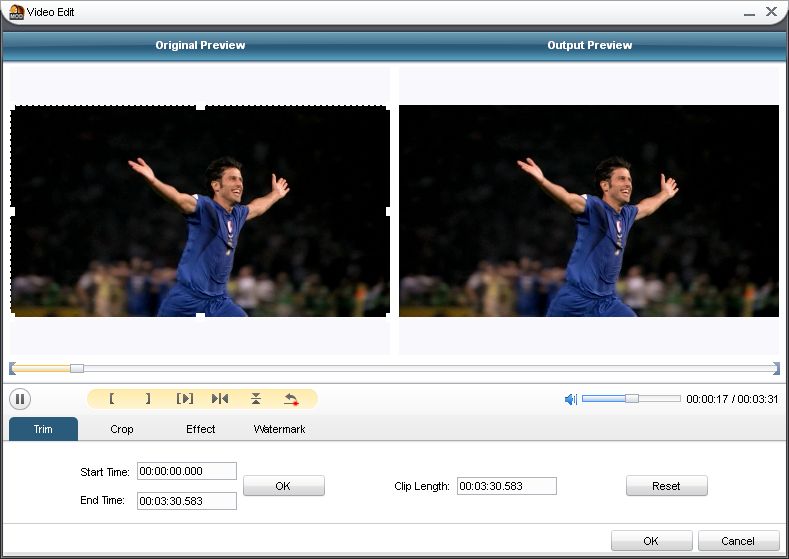Click the 00:00:17 / 00:03:31 time display
Image resolution: width=789 pixels, height=559 pixels.
tap(732, 399)
